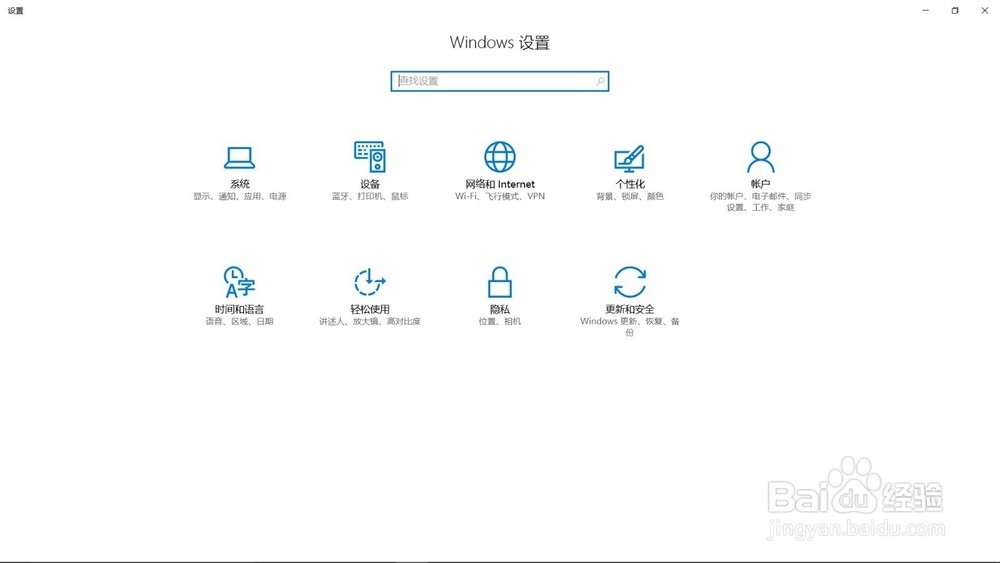Open the 个性化 paintbrush icon
Image resolution: width=1000 pixels, height=563 pixels.
pyautogui.click(x=629, y=158)
